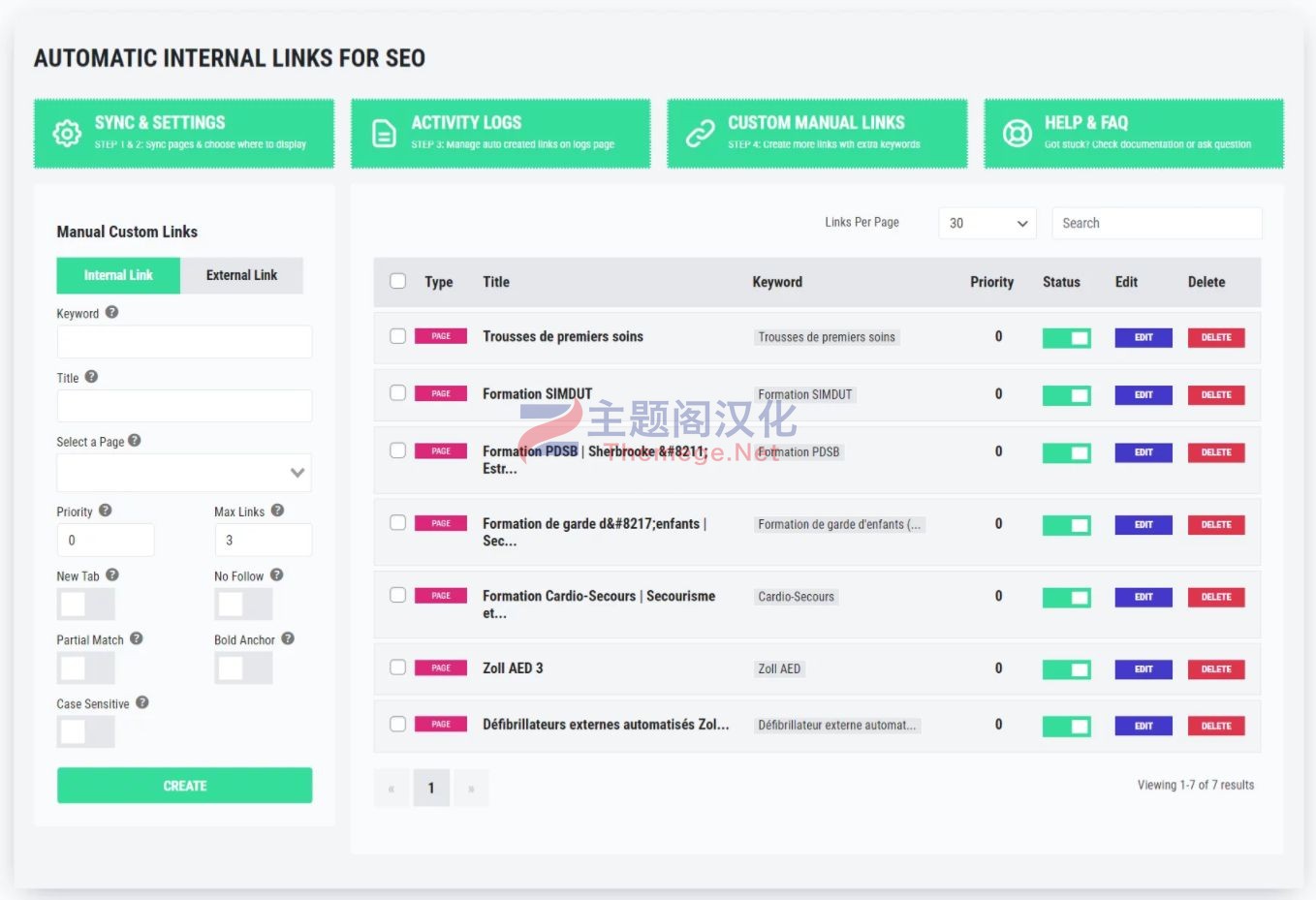This screenshot has height=900, width=1316.
Task: Open page 1 of the results
Action: pos(431,789)
